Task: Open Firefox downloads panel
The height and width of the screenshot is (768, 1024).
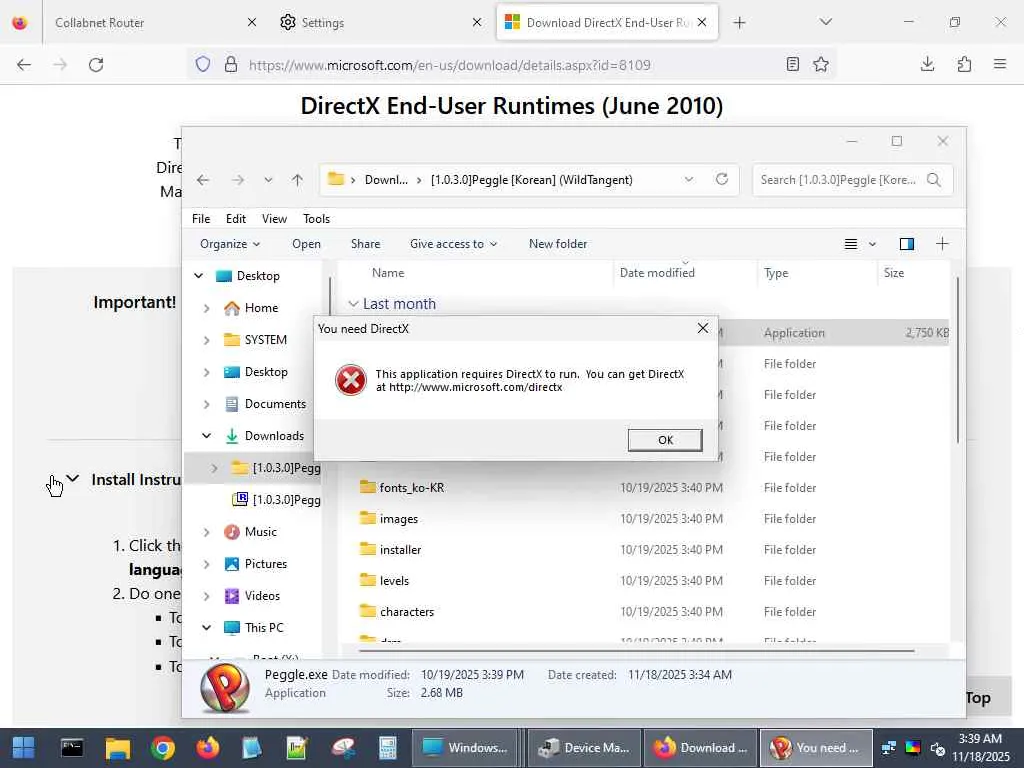Action: coord(927,64)
